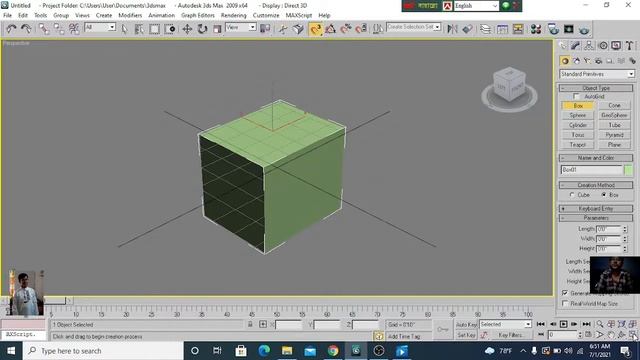Toggle Window/Crossing selection mode

click(170, 29)
